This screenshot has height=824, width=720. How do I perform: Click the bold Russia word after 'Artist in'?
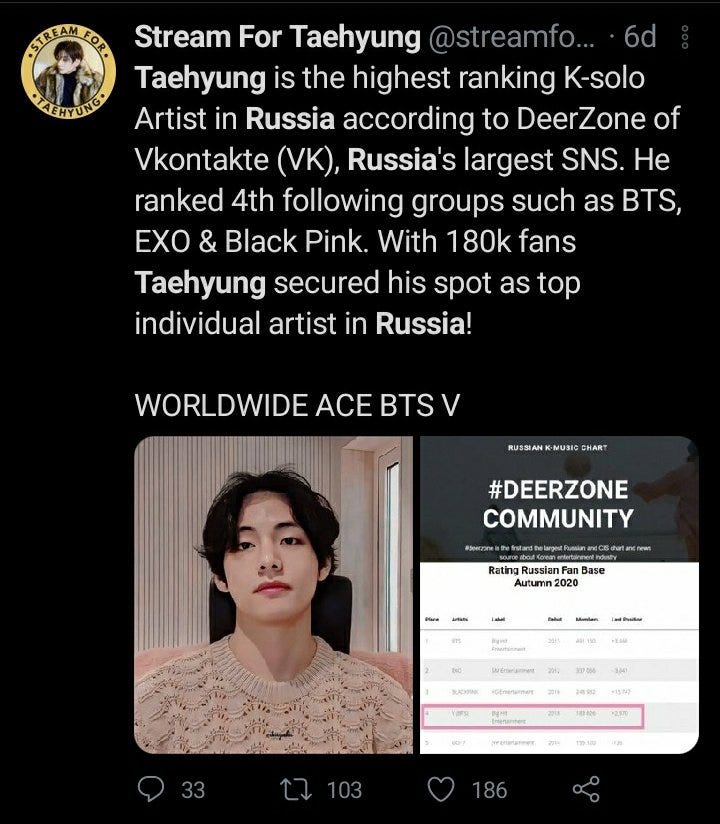tap(290, 119)
